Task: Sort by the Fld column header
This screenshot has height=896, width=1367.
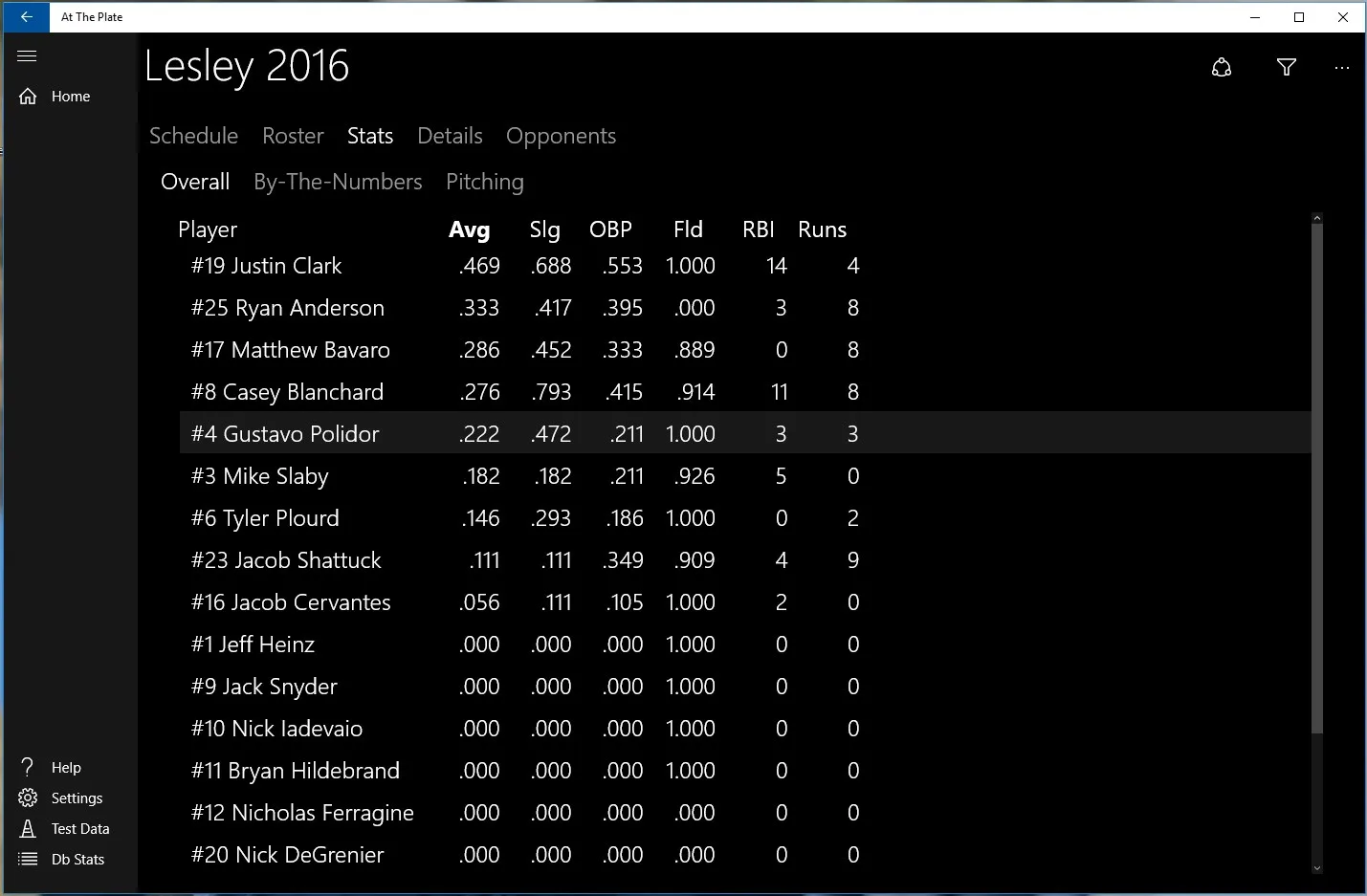Action: (x=688, y=229)
